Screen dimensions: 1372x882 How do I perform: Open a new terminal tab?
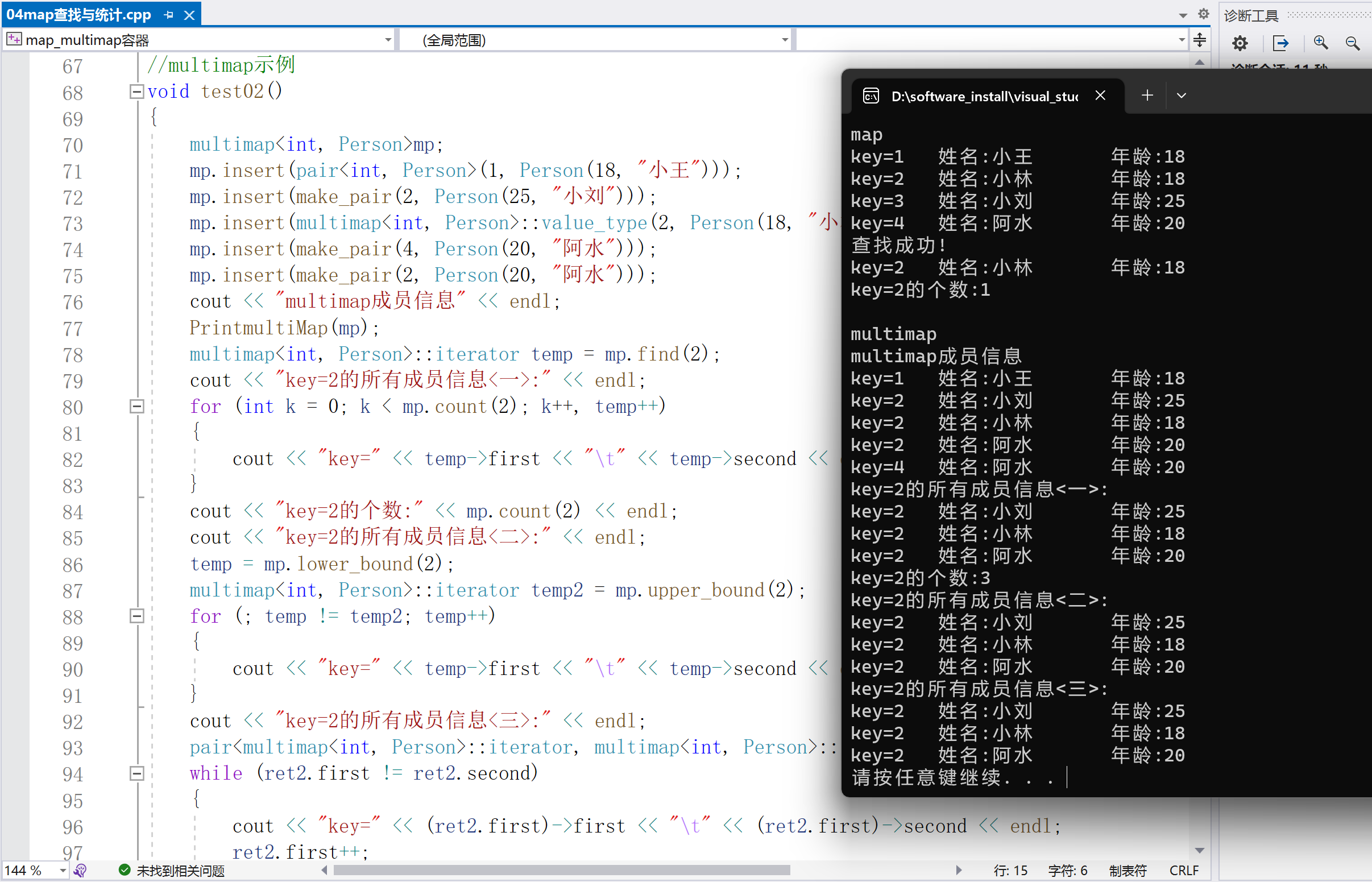pos(1147,96)
